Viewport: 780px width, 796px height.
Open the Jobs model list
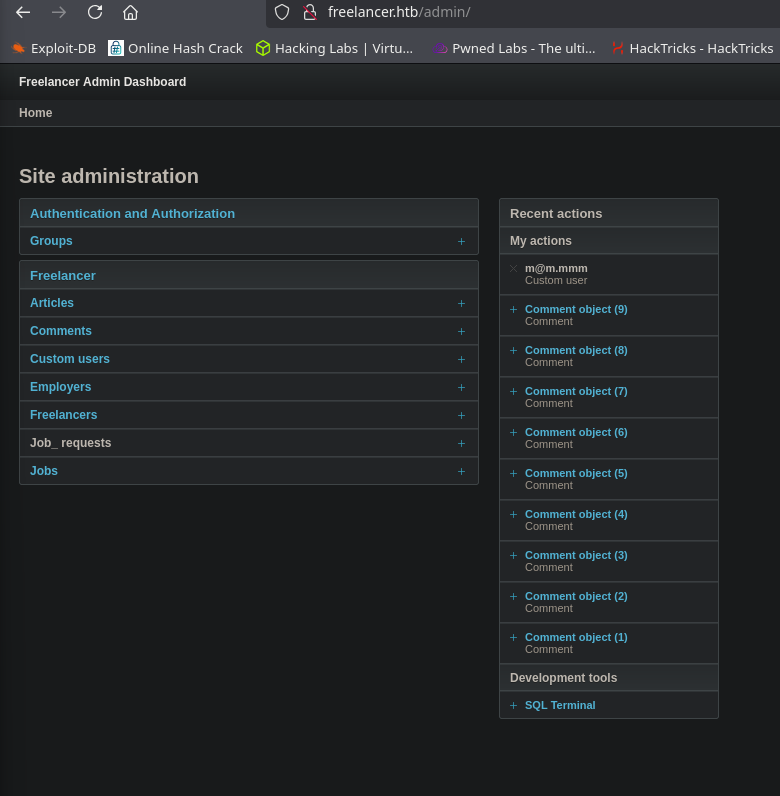(44, 471)
